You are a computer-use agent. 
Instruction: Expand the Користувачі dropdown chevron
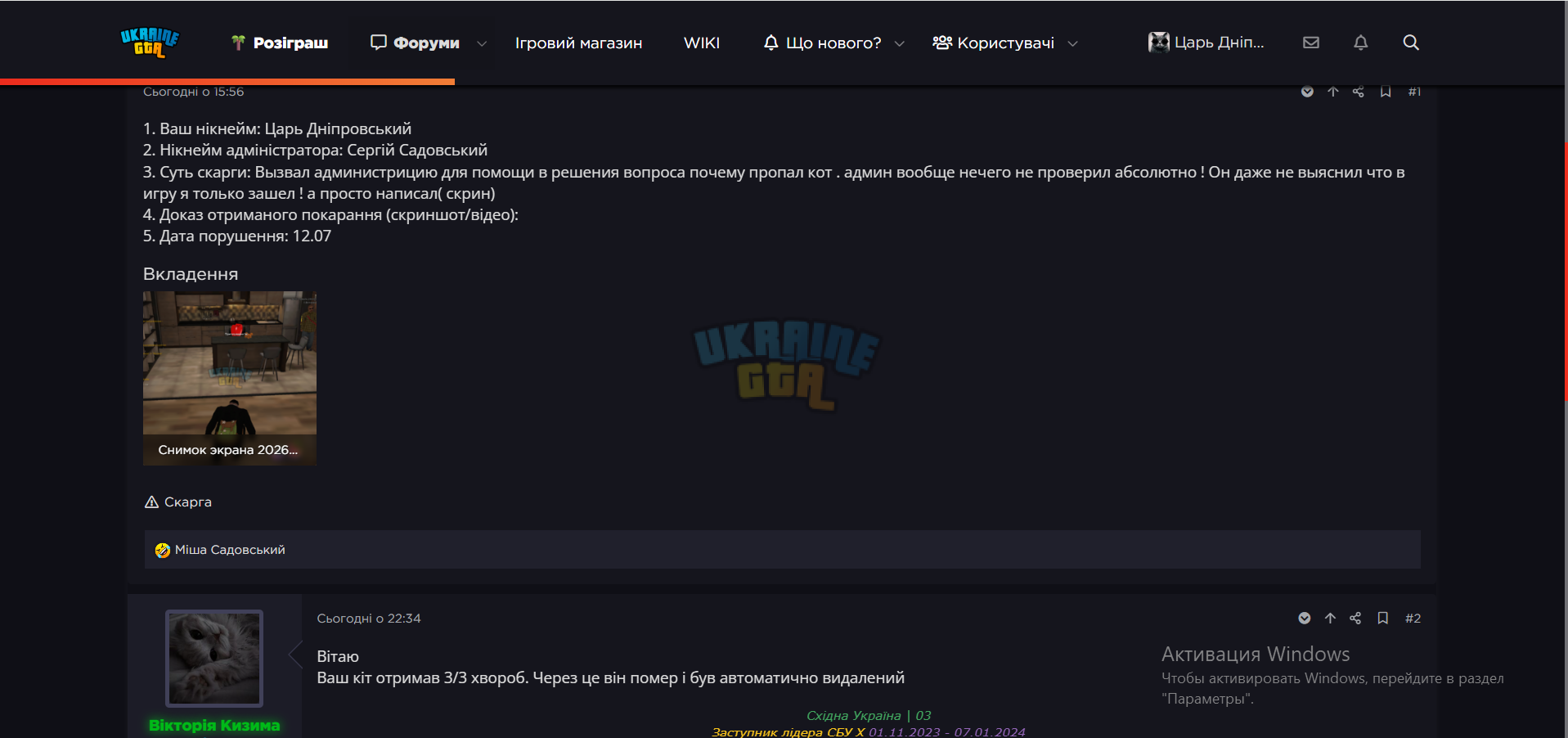pos(1073,43)
